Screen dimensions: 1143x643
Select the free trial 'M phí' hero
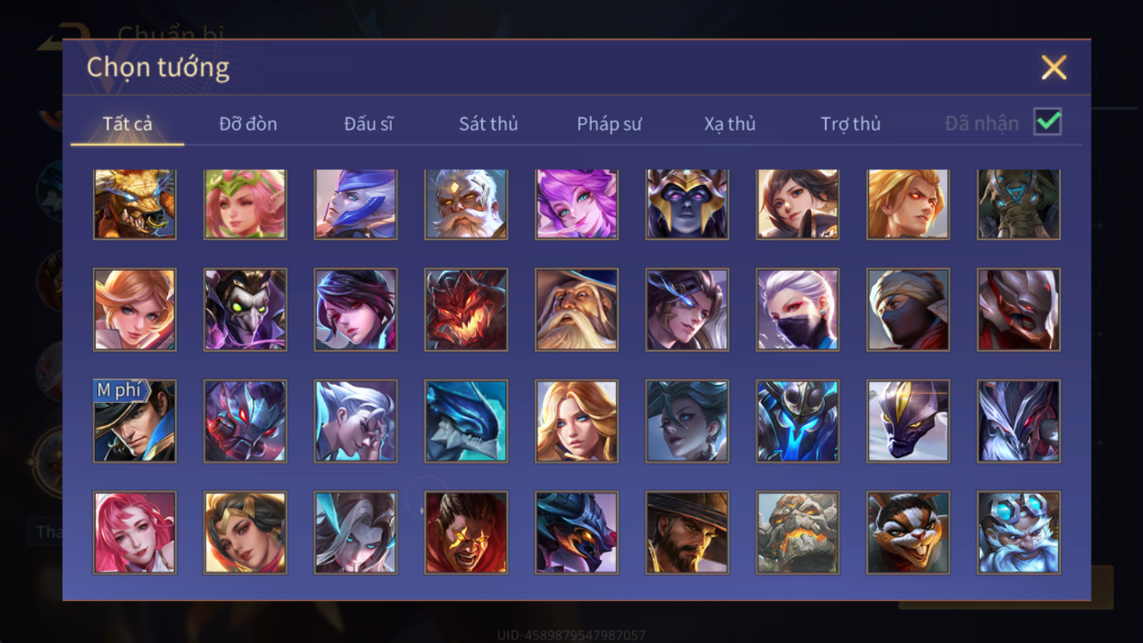pyautogui.click(x=135, y=421)
